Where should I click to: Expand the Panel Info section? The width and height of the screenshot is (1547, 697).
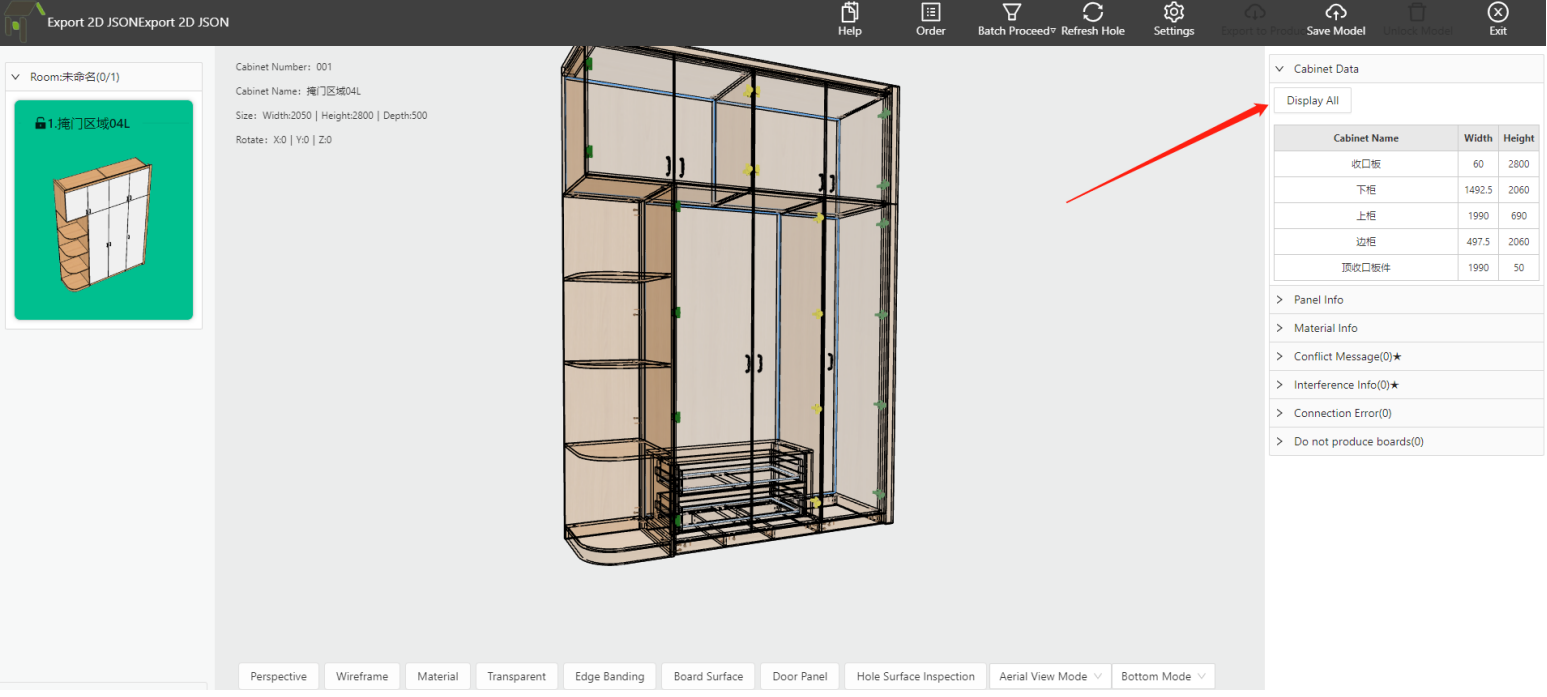tap(1318, 300)
